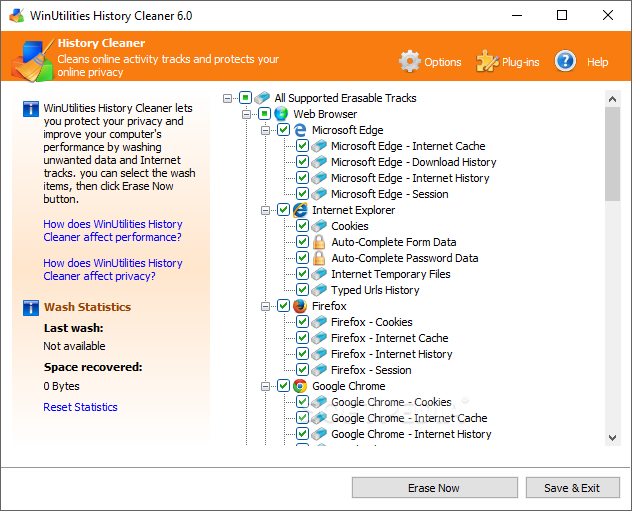Image resolution: width=632 pixels, height=511 pixels.
Task: Select the Typed Urls History row text
Action: coord(375,290)
